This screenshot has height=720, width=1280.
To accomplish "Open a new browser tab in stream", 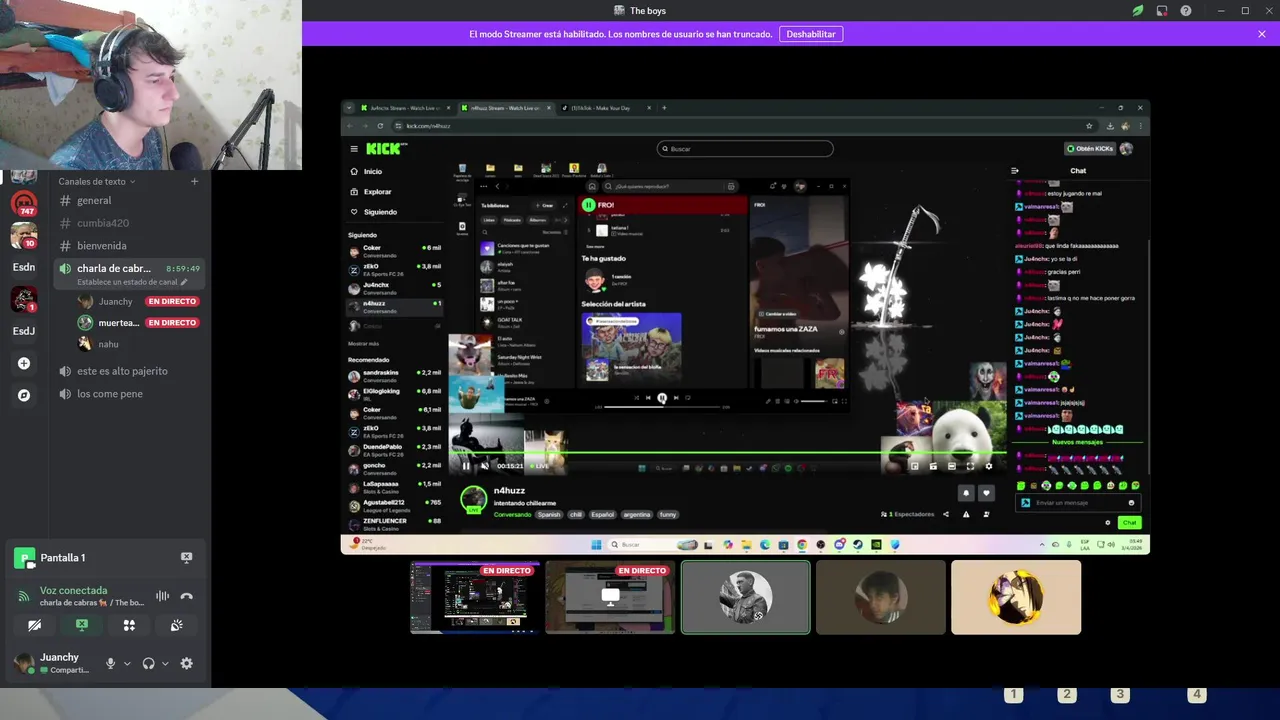I will click(x=664, y=108).
